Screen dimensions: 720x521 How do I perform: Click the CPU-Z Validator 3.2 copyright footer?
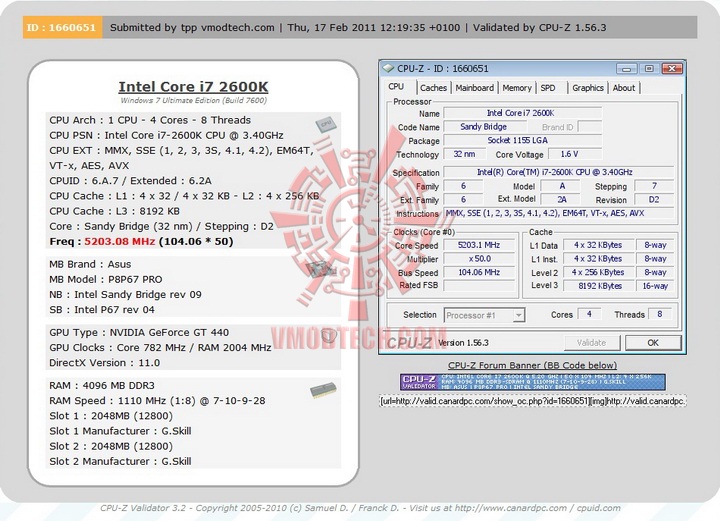click(360, 508)
